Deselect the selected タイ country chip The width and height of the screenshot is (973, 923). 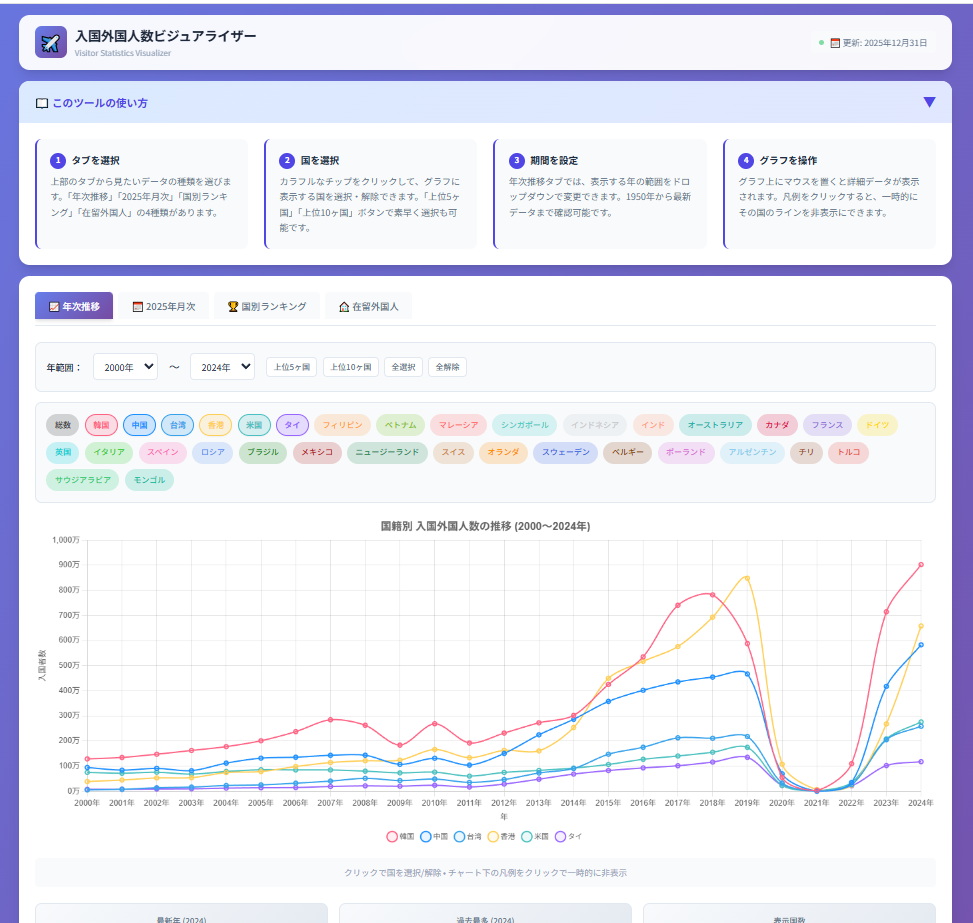tap(292, 425)
